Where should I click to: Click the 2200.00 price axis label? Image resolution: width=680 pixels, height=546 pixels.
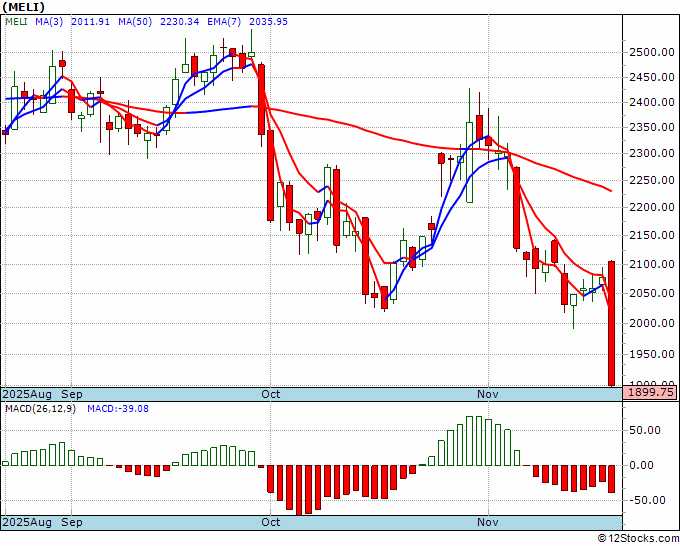click(651, 207)
